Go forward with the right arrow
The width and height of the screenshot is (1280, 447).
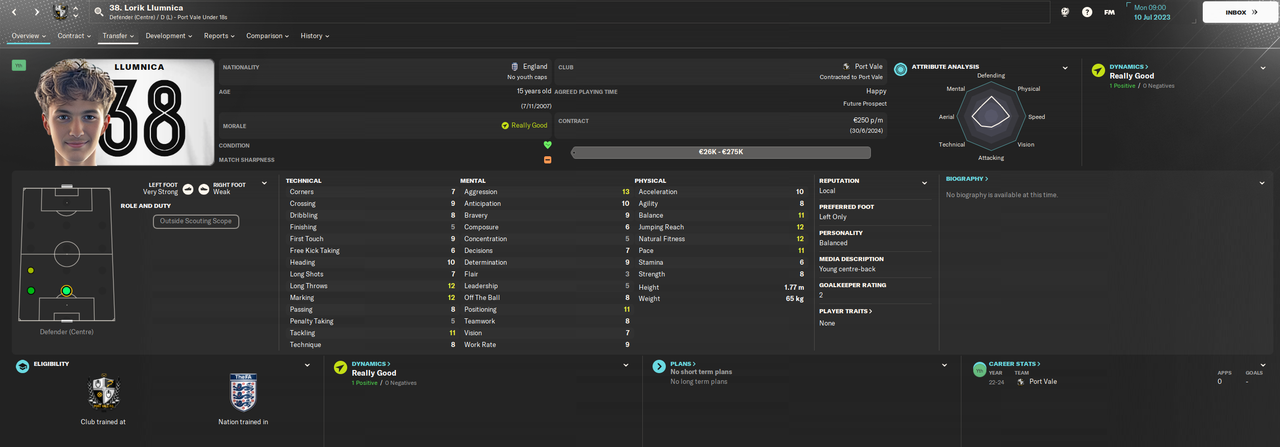pos(37,12)
